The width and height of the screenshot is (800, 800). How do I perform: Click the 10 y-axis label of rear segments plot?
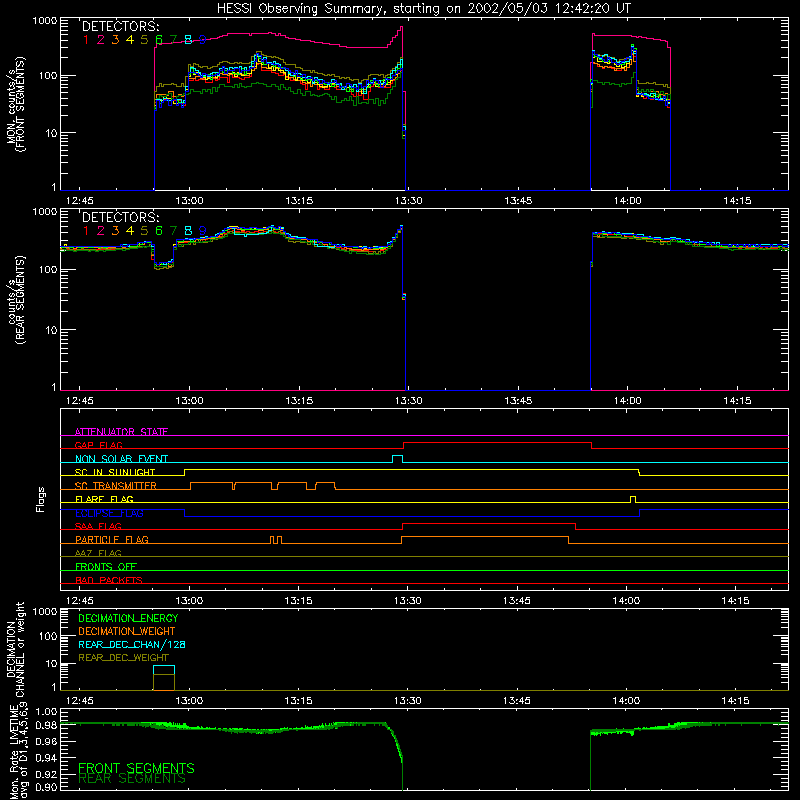pyautogui.click(x=51, y=330)
